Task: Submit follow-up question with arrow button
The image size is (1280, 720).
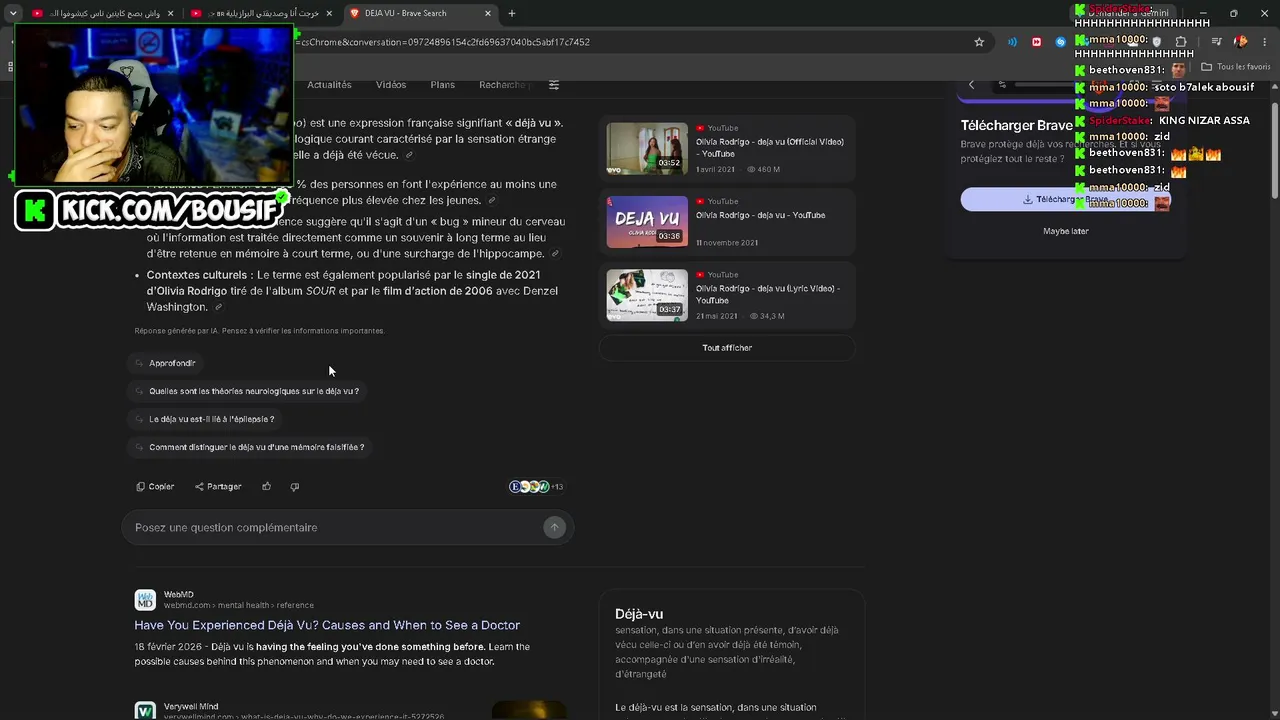Action: 554,527
